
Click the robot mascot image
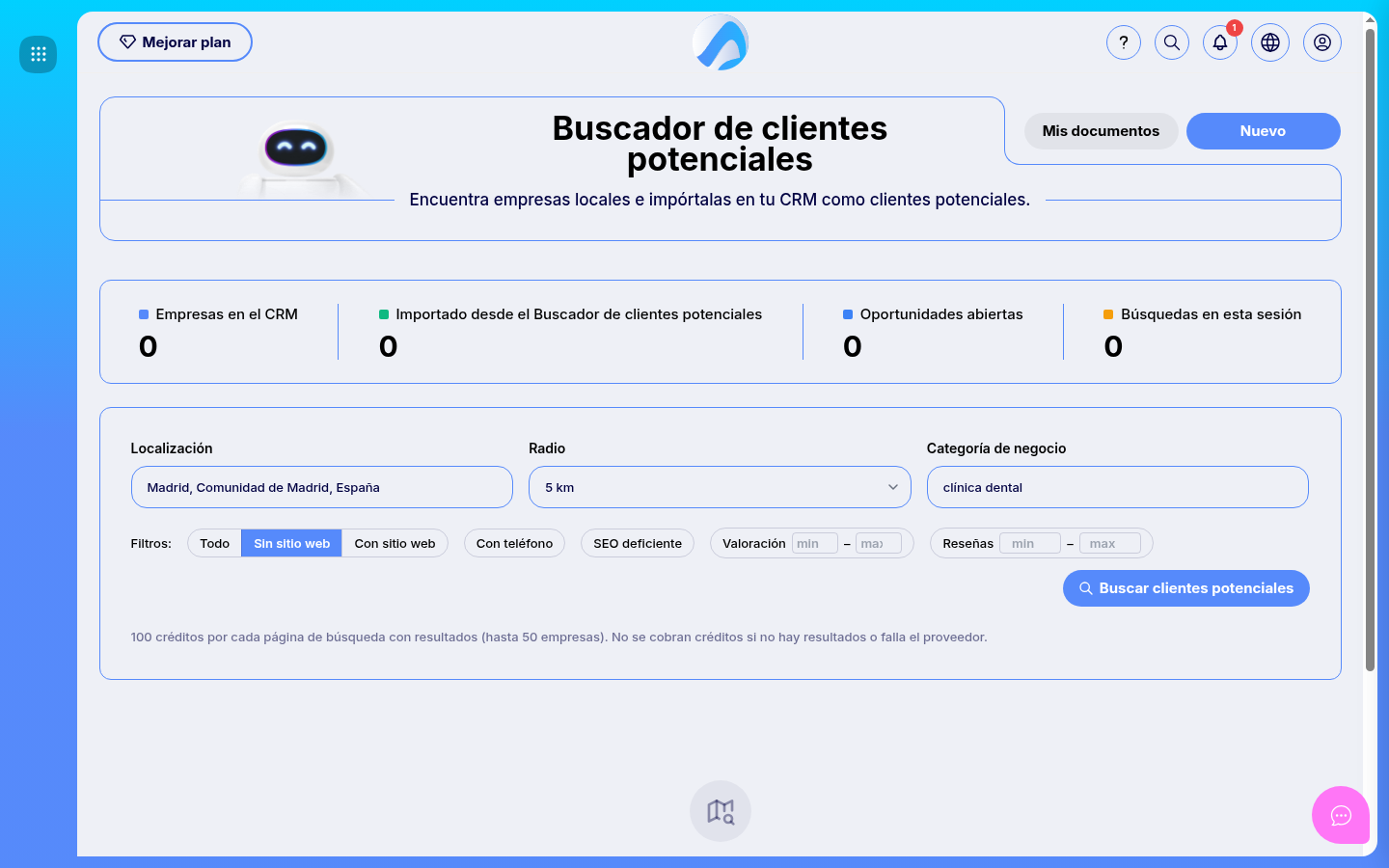(298, 157)
